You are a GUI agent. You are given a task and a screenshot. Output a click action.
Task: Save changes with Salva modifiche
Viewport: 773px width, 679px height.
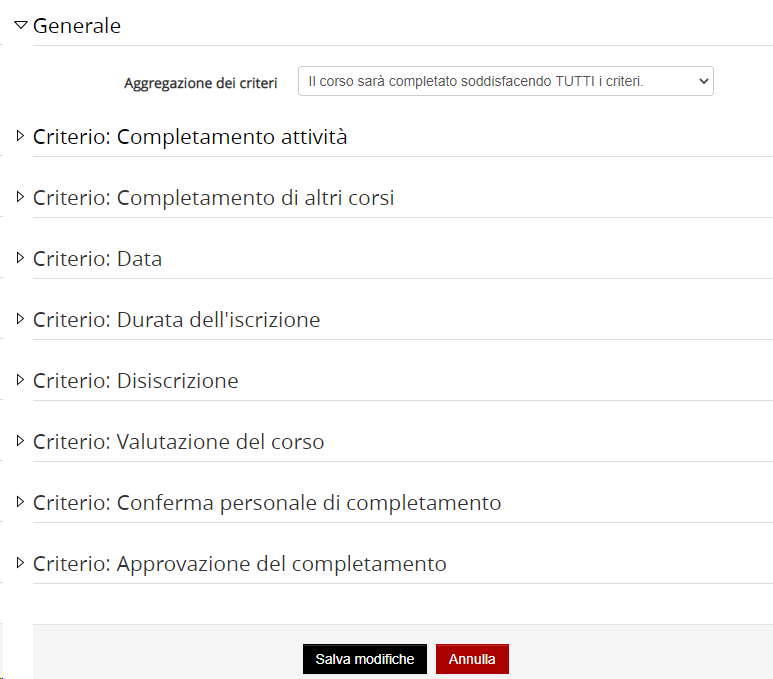tap(365, 659)
